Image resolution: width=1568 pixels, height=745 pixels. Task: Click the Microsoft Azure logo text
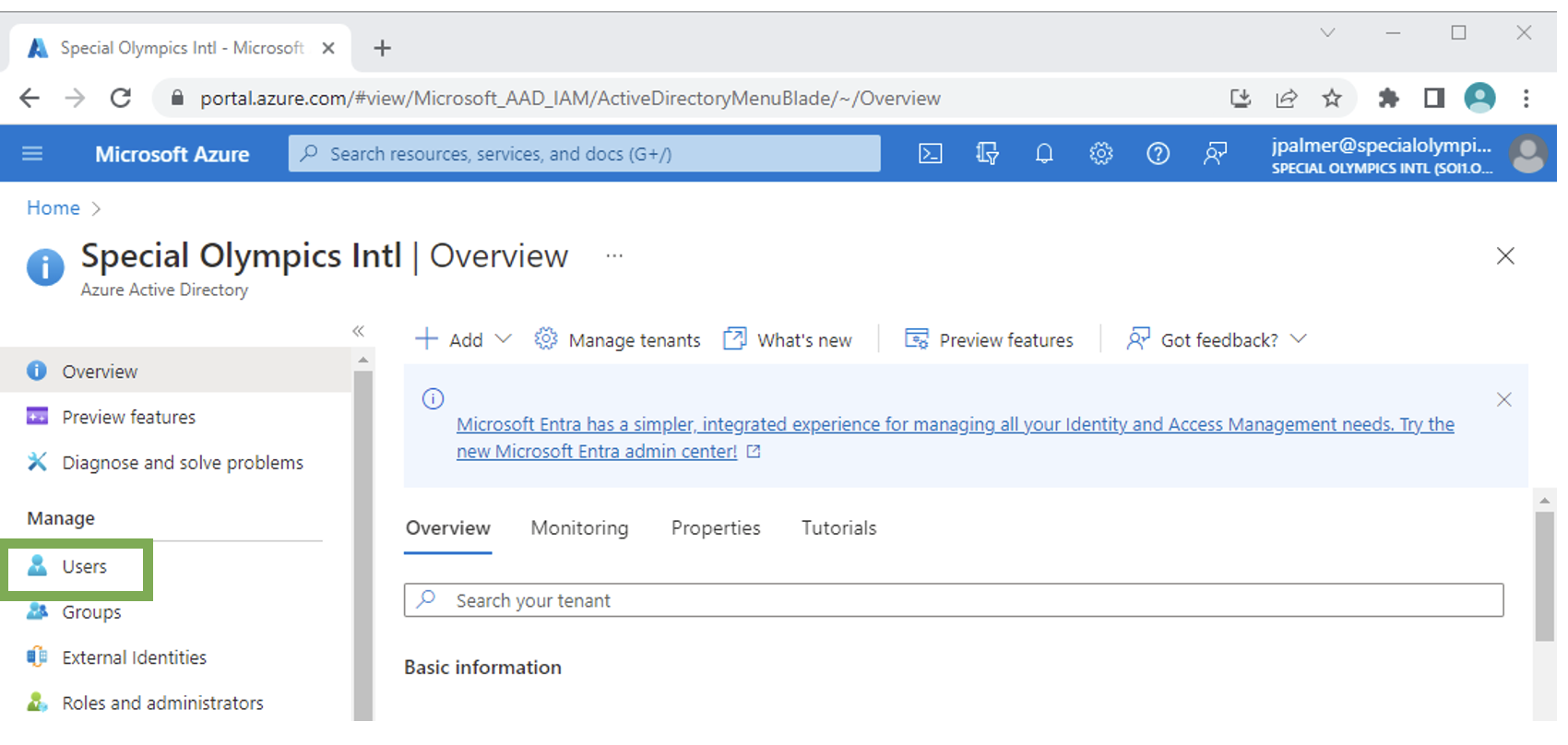172,154
